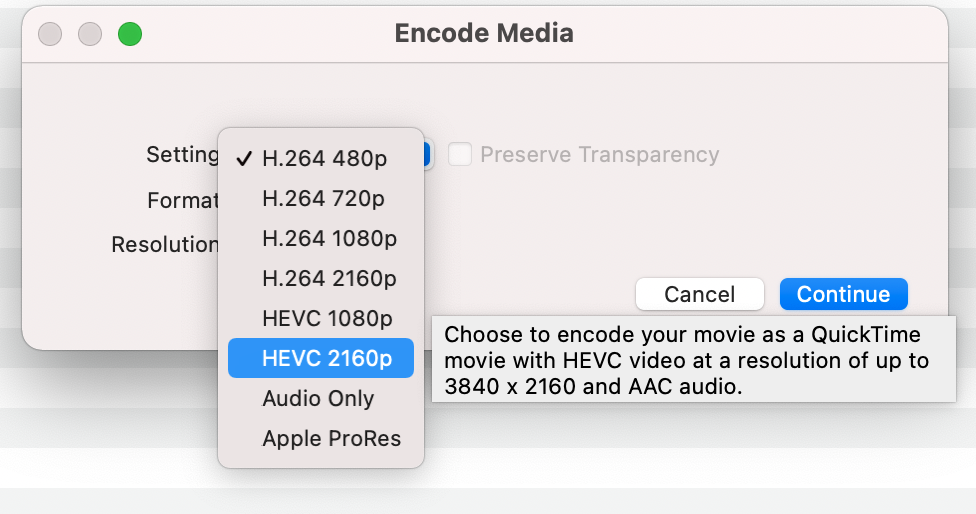The image size is (976, 514).
Task: Click the Preserve Transparency label text
Action: coord(599,155)
